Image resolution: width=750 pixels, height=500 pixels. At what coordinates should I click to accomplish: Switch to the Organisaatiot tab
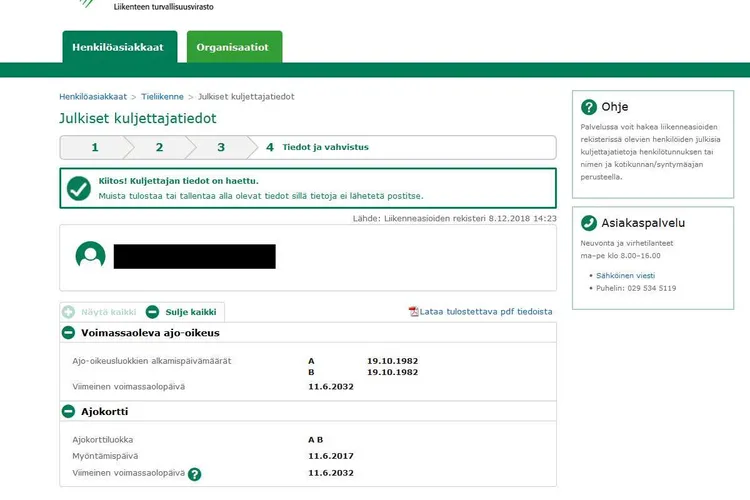[233, 47]
